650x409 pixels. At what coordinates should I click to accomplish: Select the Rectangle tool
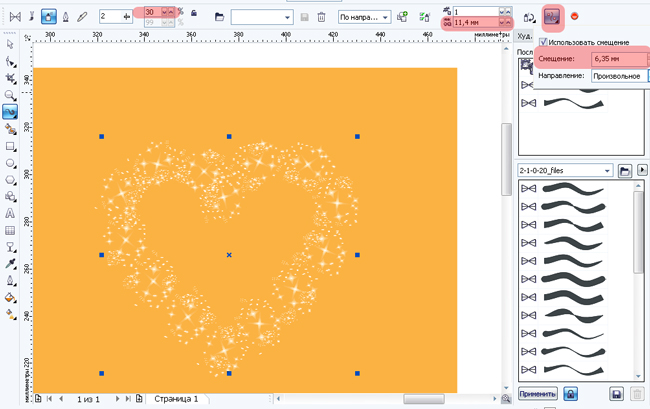10,145
